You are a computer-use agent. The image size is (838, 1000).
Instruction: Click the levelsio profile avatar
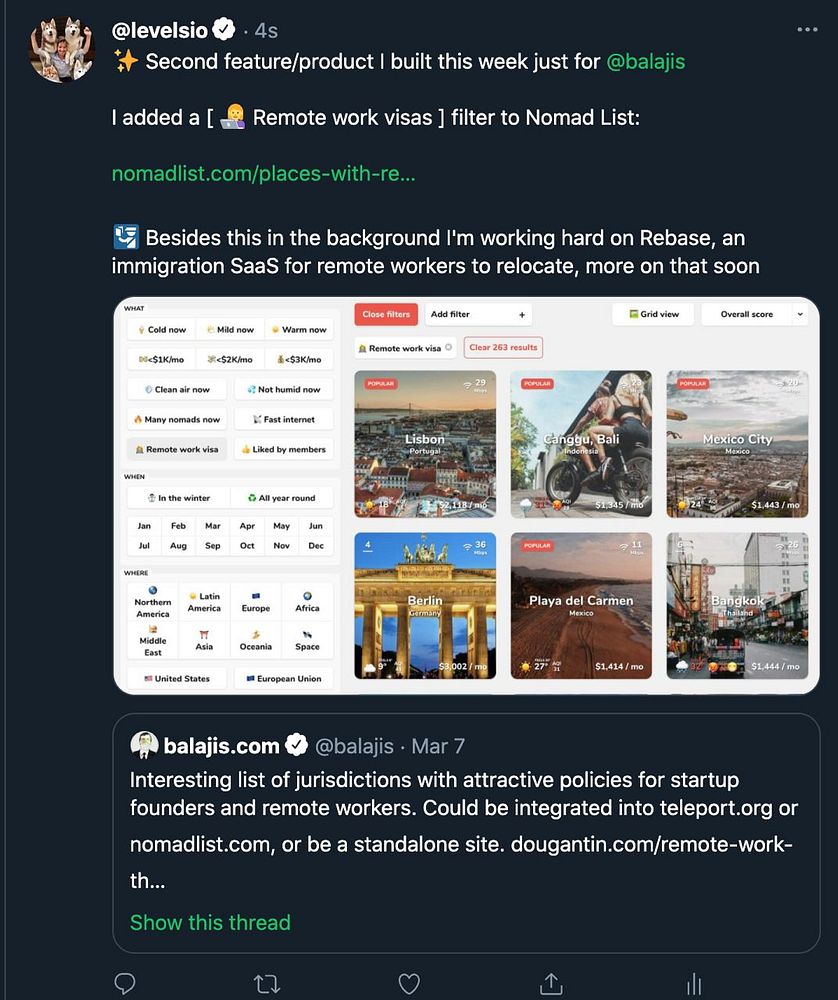(62, 49)
